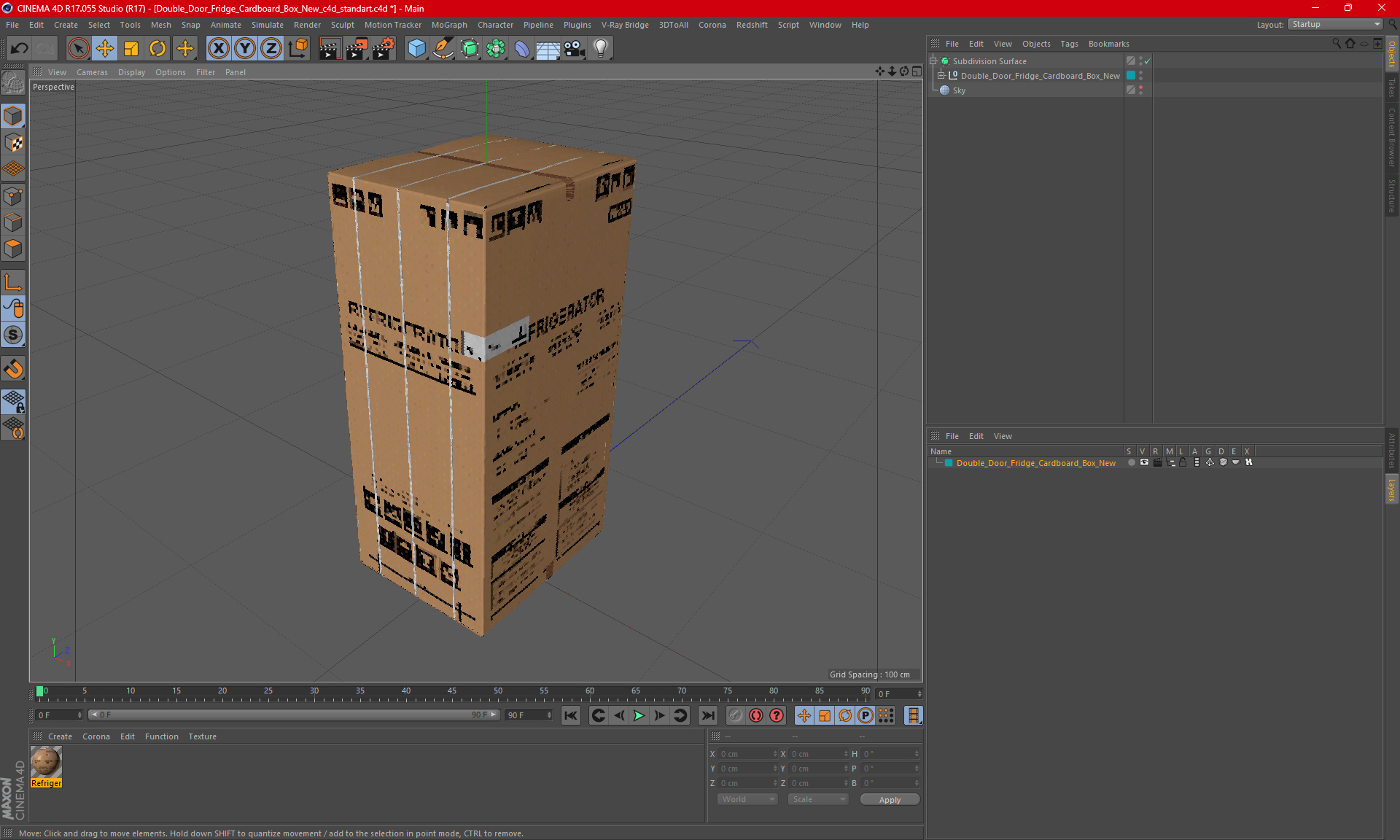Click the Apply button
1400x840 pixels.
pyautogui.click(x=890, y=800)
